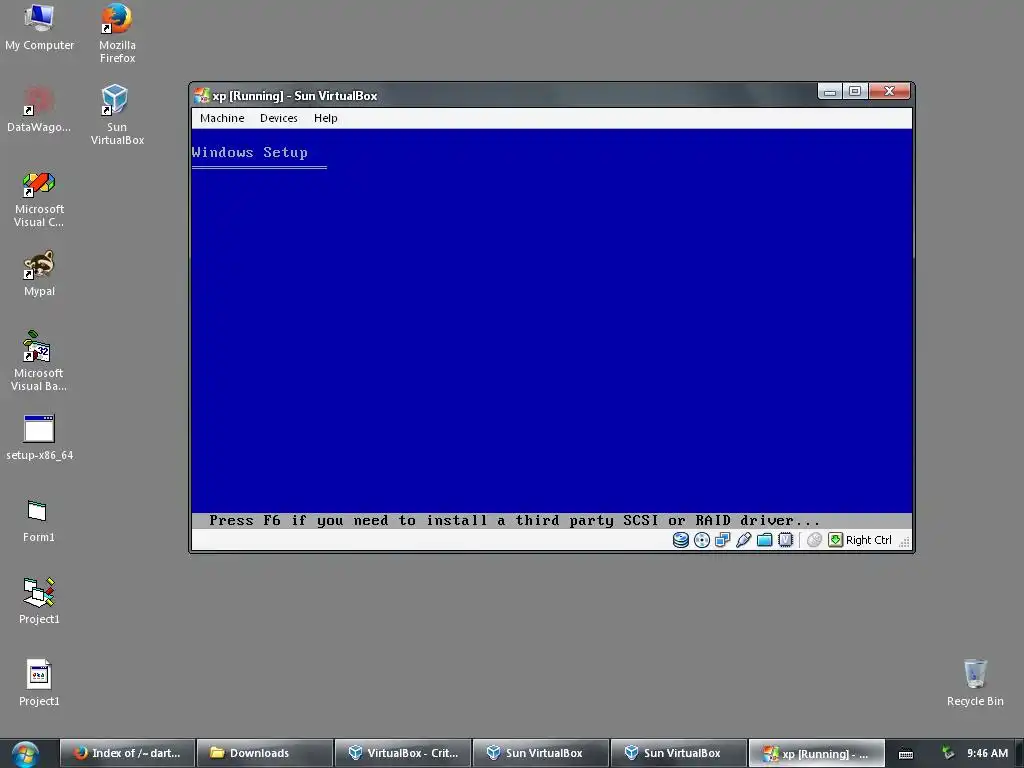Click inside the Windows Setup blue VM screen
The height and width of the screenshot is (768, 1024).
[552, 321]
